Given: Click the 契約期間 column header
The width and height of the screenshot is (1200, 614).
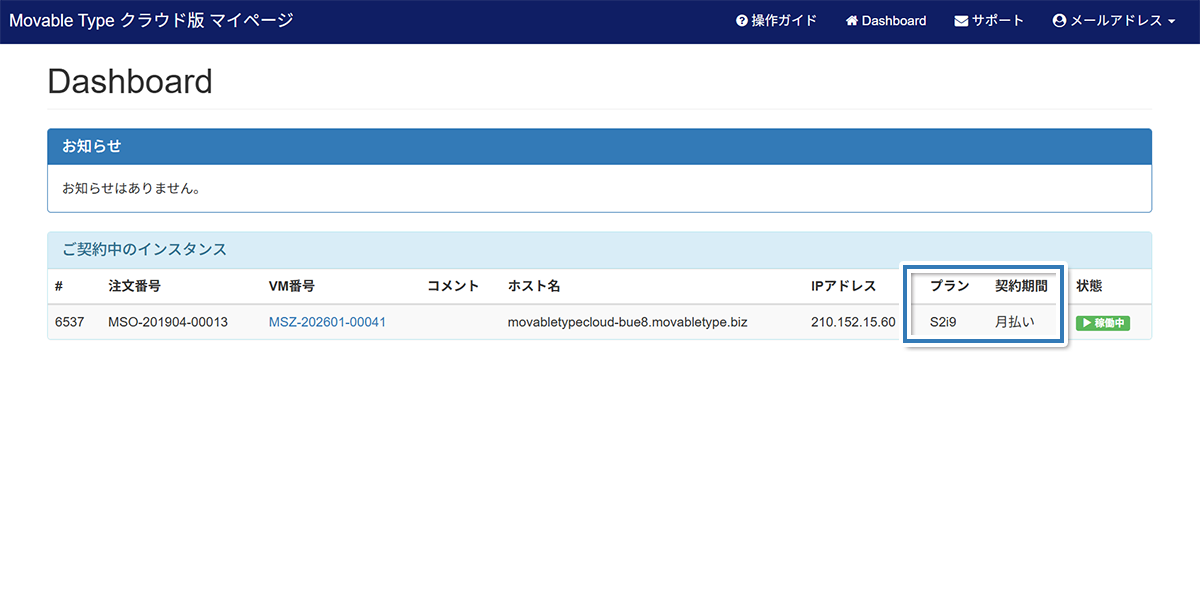Looking at the screenshot, I should 1021,286.
